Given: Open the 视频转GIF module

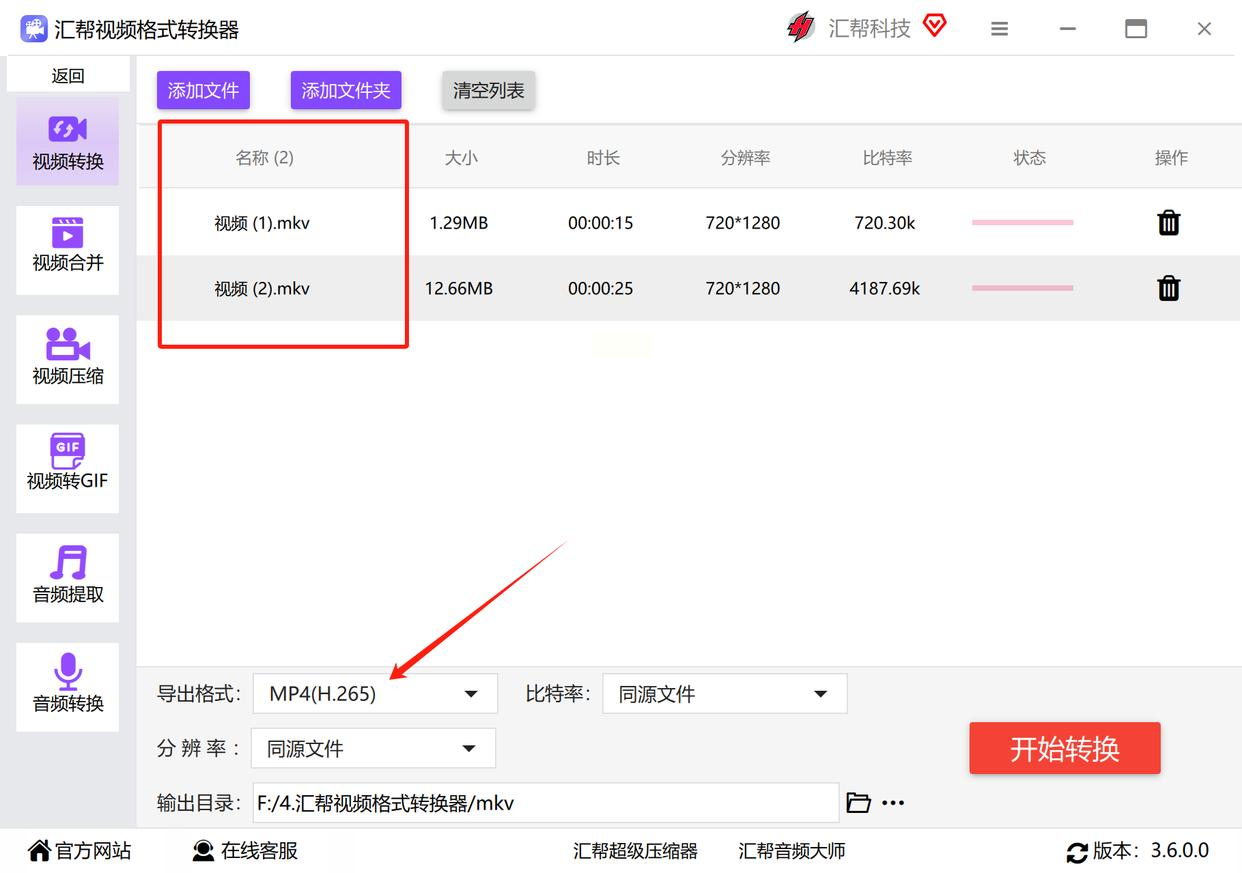Looking at the screenshot, I should coord(67,468).
